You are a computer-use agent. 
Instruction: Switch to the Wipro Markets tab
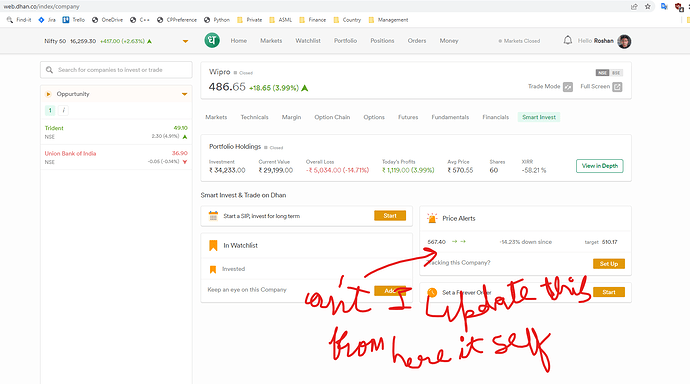coord(216,117)
